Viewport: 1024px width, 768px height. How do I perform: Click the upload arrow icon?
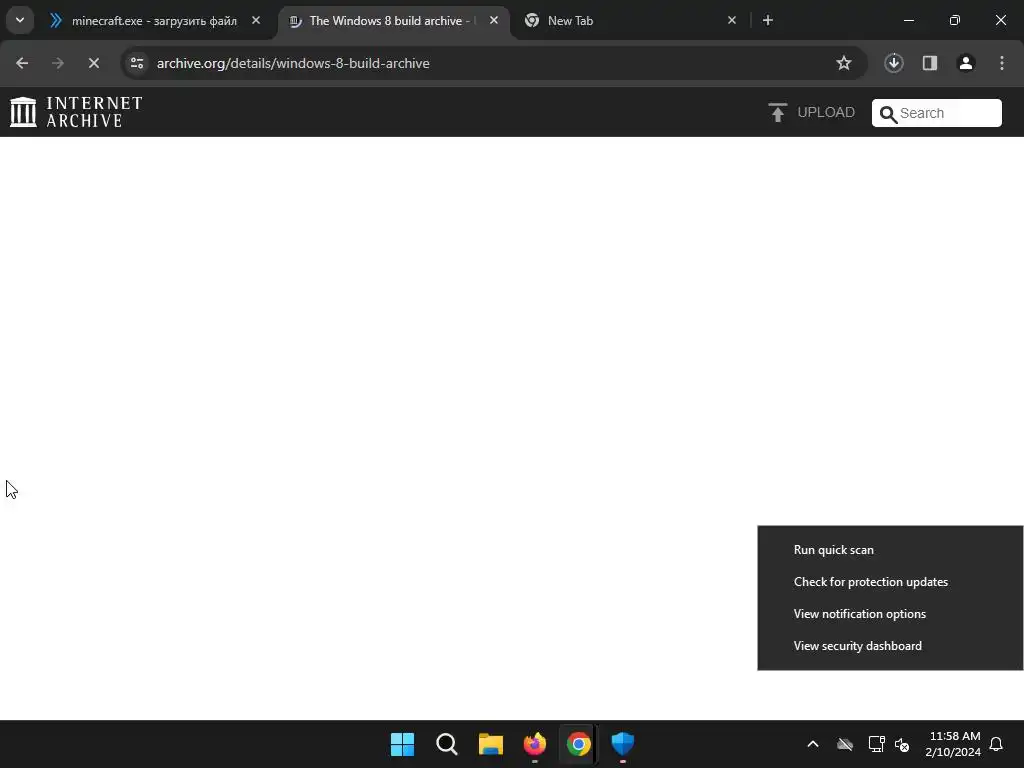(x=777, y=112)
